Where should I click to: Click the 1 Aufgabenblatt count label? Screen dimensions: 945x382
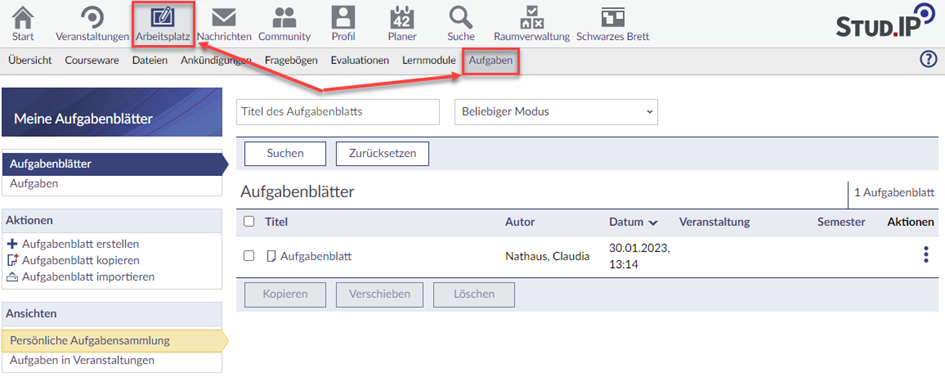coord(894,193)
